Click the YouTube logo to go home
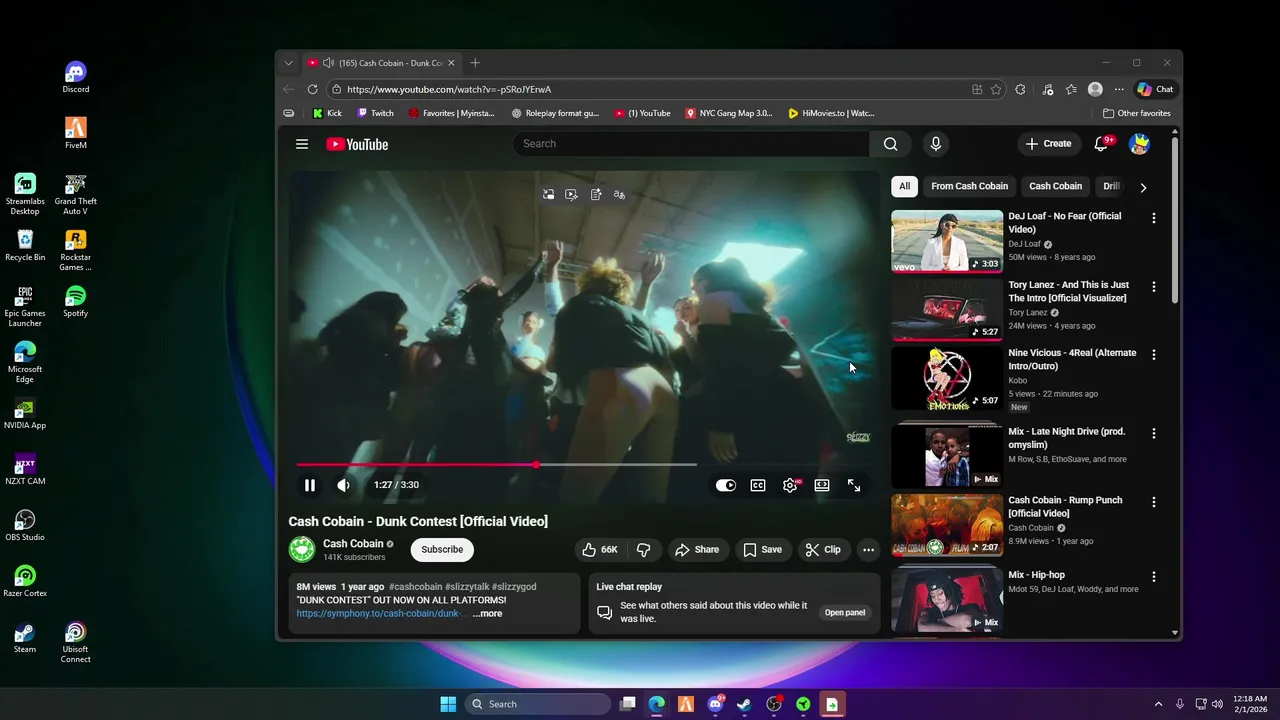This screenshot has width=1280, height=720. 357,144
